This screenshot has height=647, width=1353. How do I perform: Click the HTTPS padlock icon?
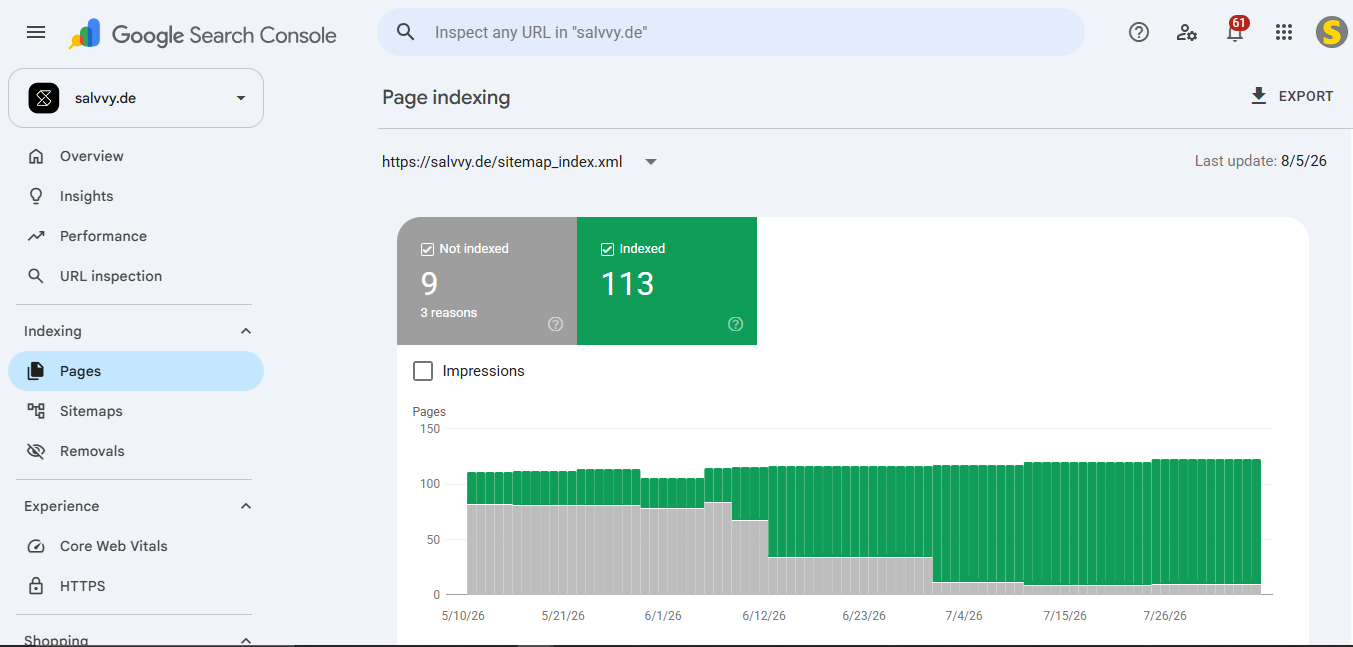point(36,586)
